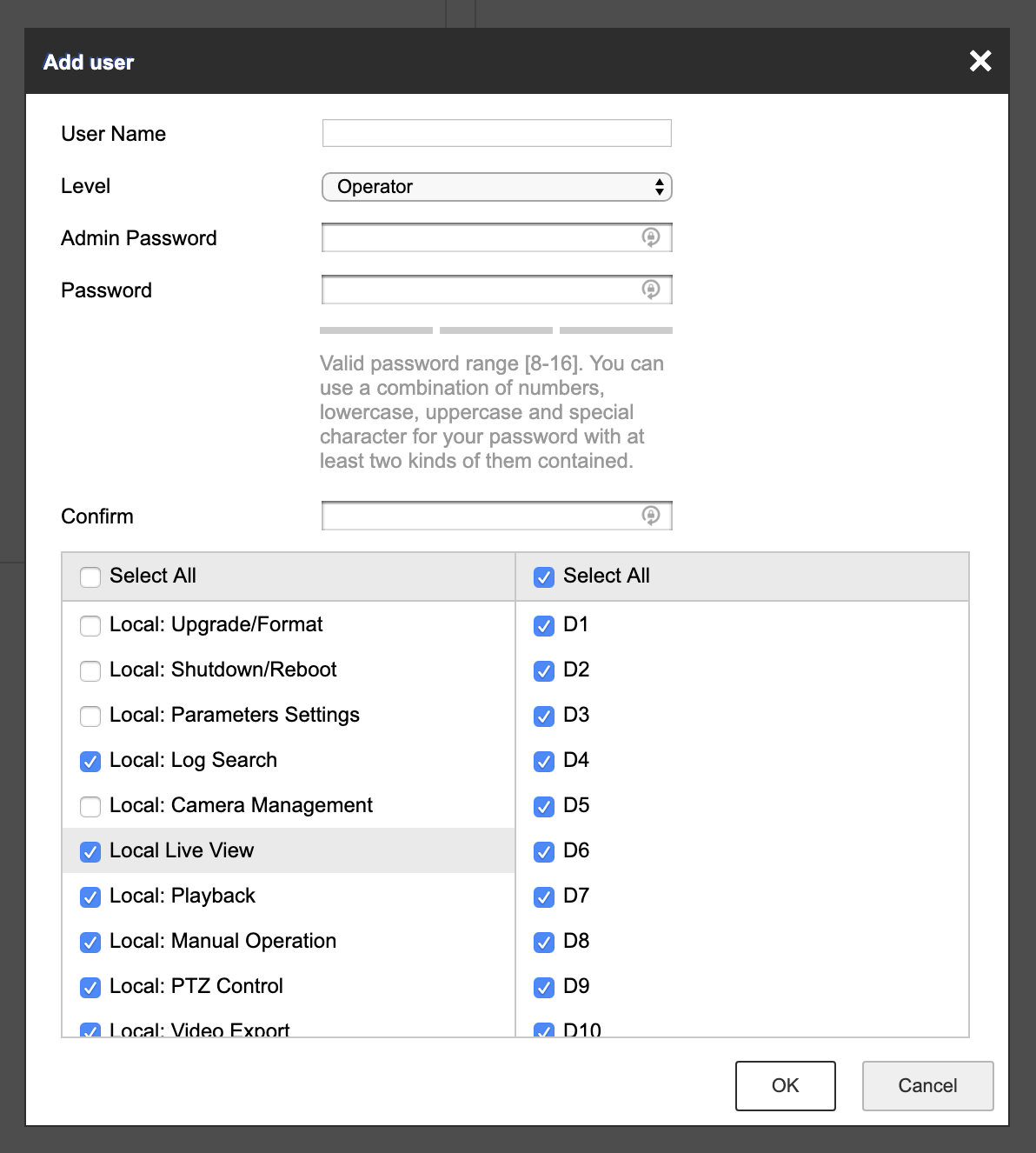Click into the Confirm password field
The image size is (1036, 1153).
[x=480, y=516]
